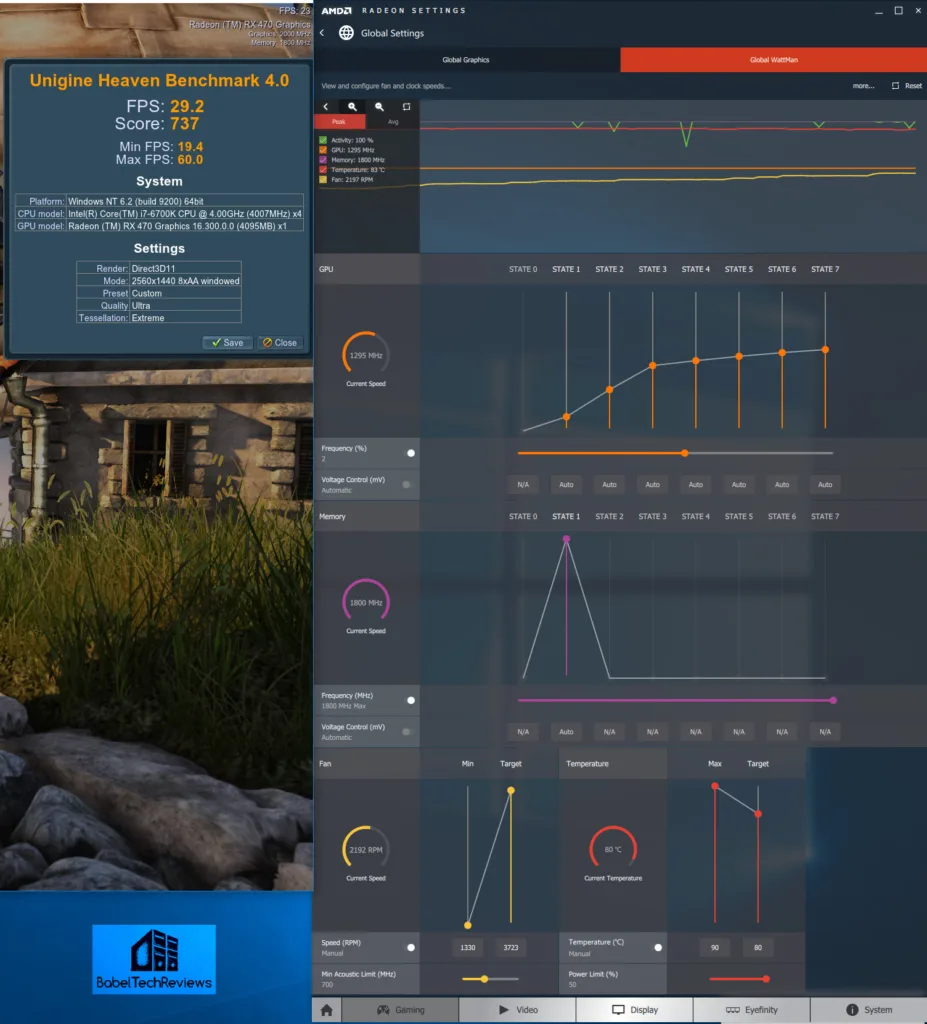Screen dimensions: 927x1024
Task: Toggle the GPU 1295 MHz graph checkbox
Action: (x=323, y=150)
